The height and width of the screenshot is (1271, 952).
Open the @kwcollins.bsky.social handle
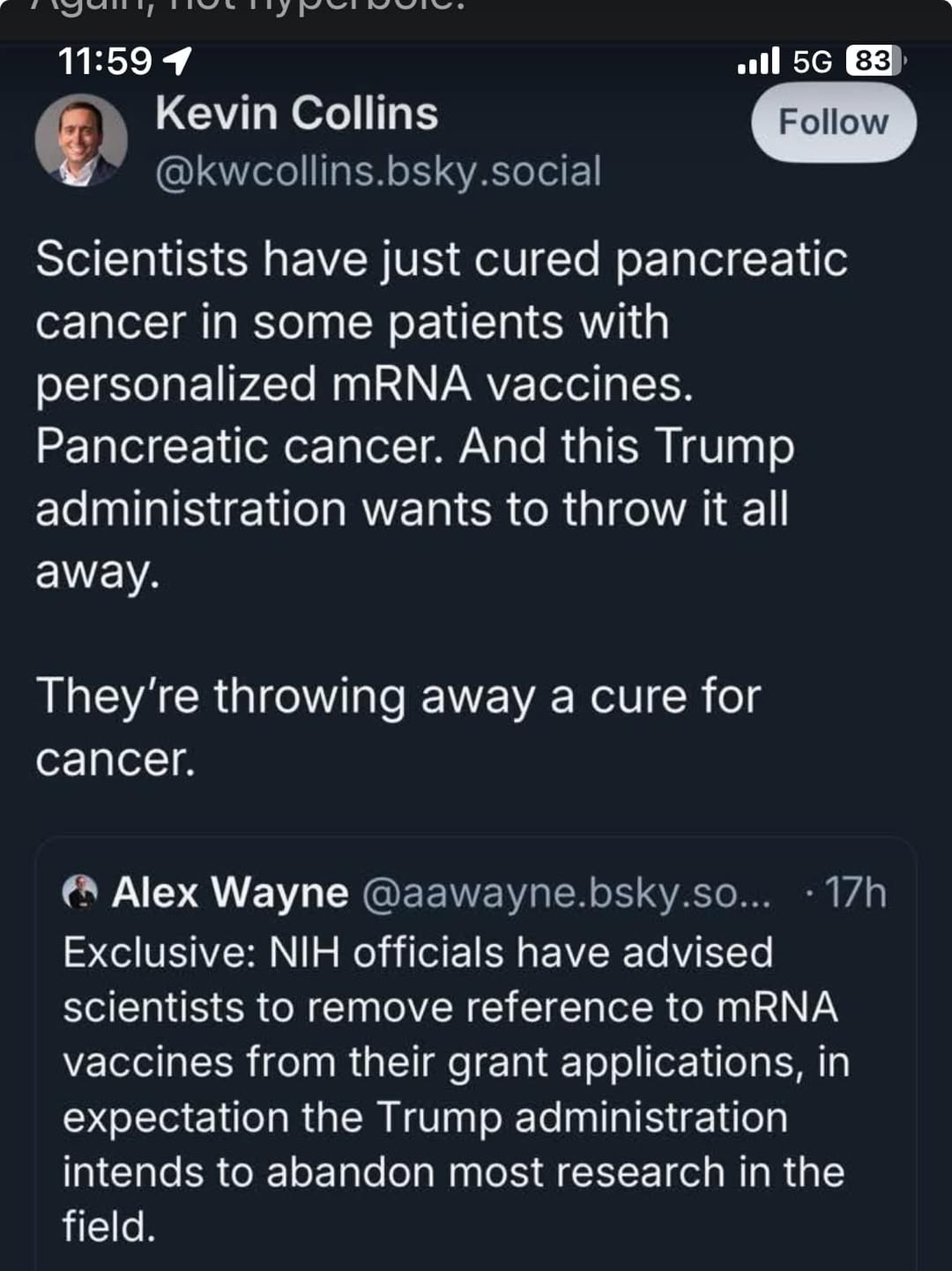(x=377, y=171)
